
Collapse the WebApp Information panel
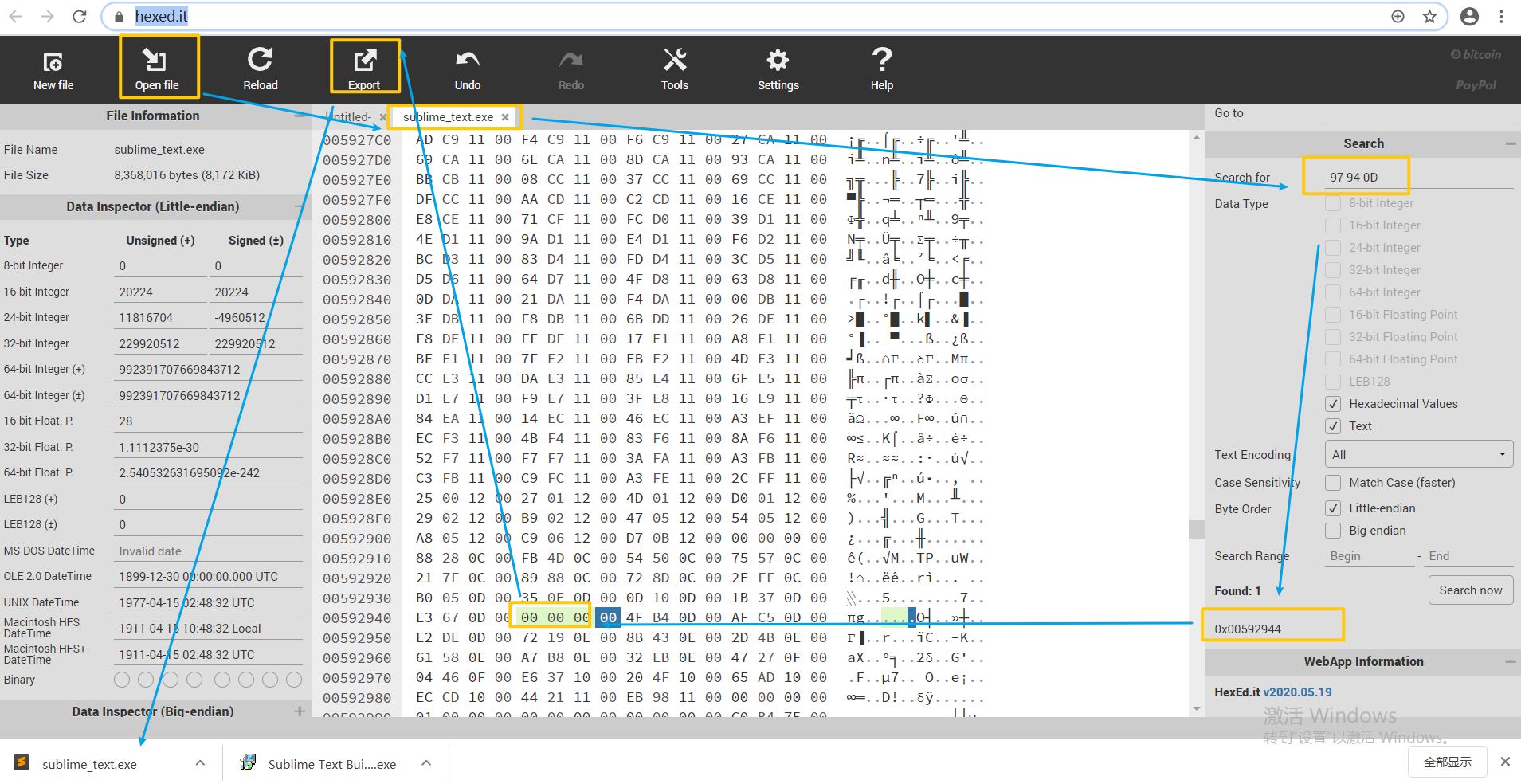(1510, 661)
